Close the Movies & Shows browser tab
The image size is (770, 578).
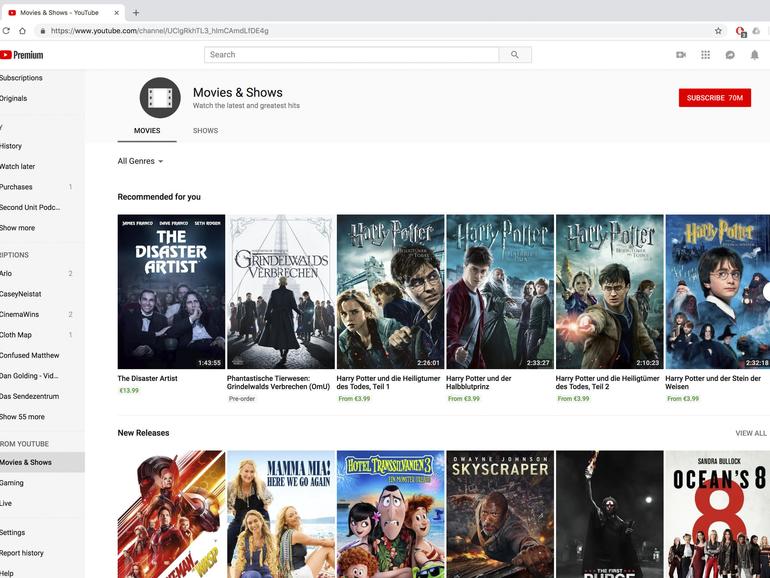pos(116,13)
